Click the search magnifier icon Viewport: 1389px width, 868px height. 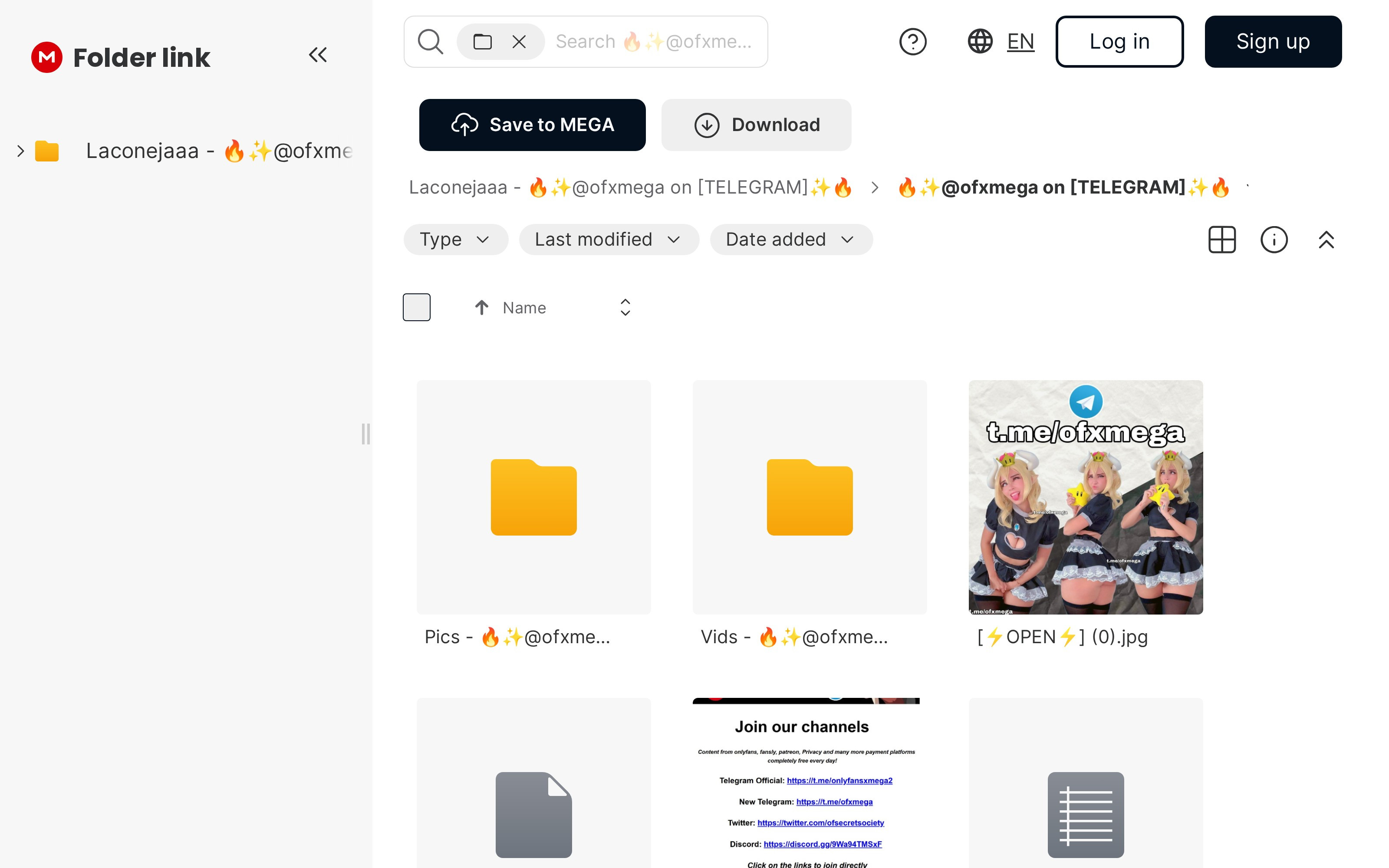[x=431, y=41]
